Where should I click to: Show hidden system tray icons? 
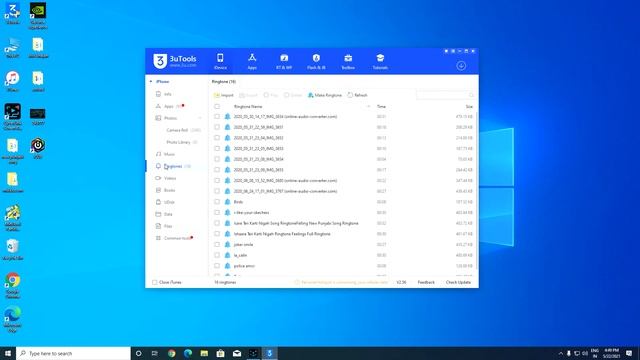560,353
